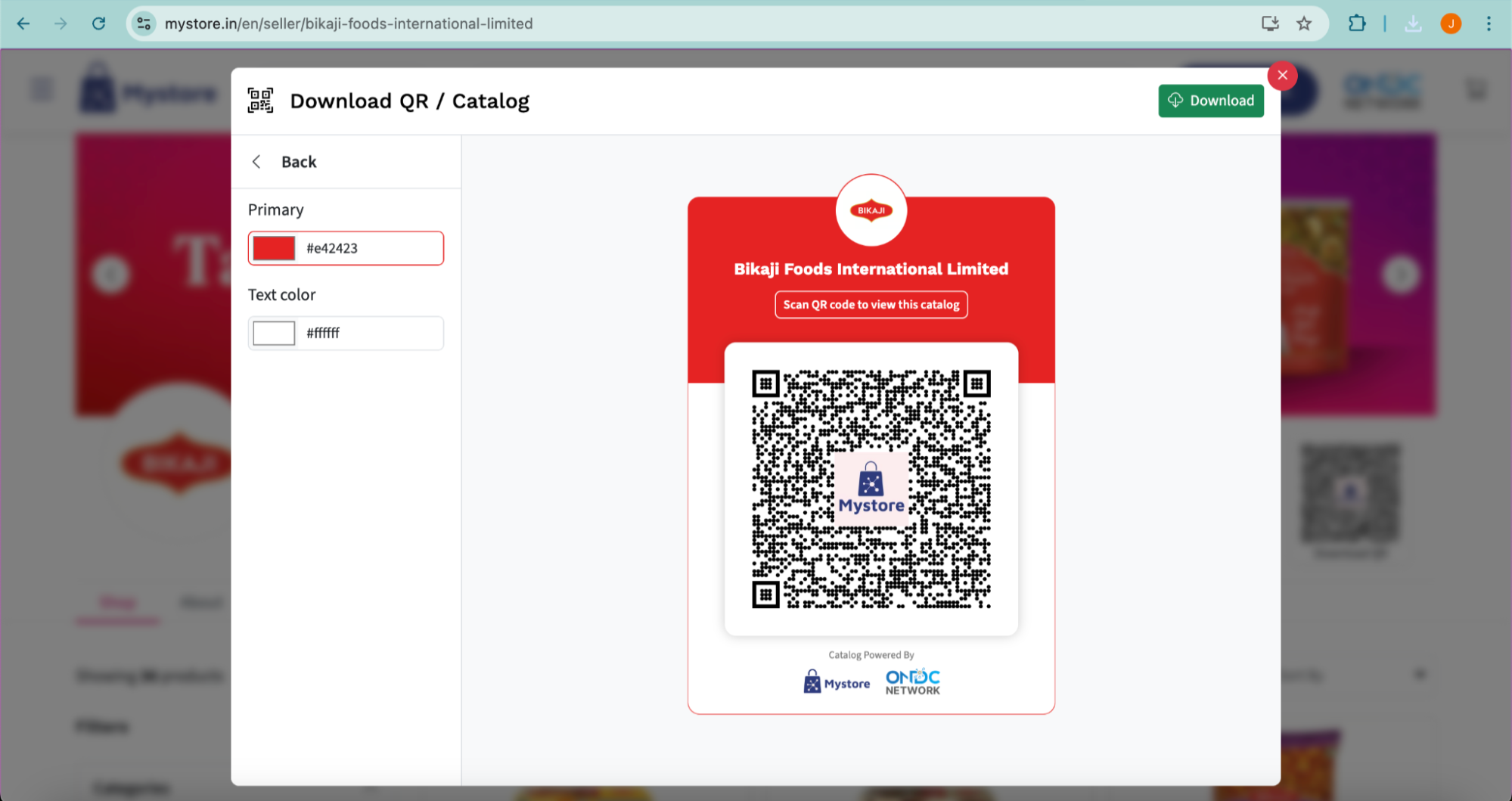Viewport: 1512px width, 801px height.
Task: Open browser extensions puzzle icon
Action: click(x=1357, y=23)
